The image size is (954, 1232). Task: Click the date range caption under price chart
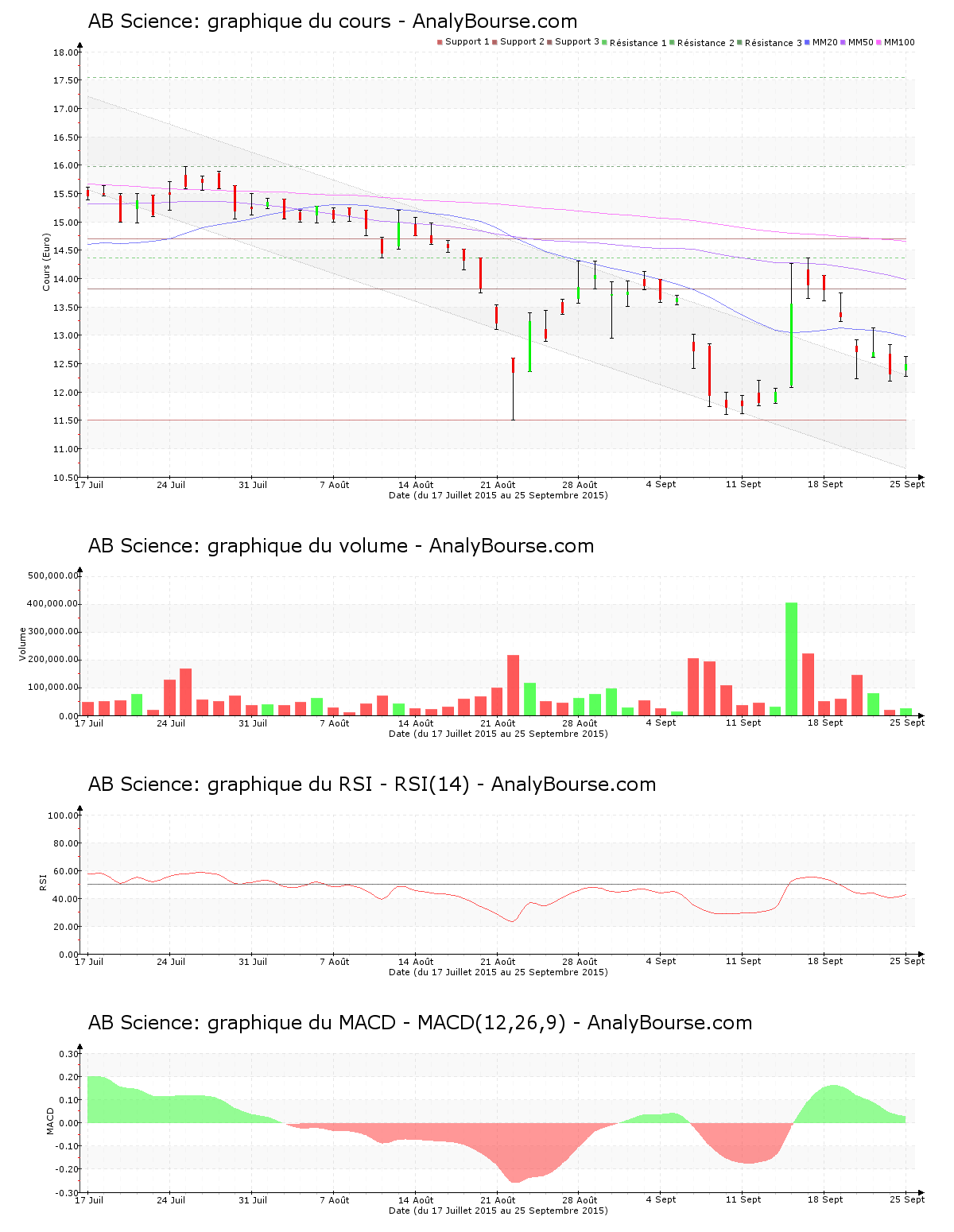coord(498,495)
